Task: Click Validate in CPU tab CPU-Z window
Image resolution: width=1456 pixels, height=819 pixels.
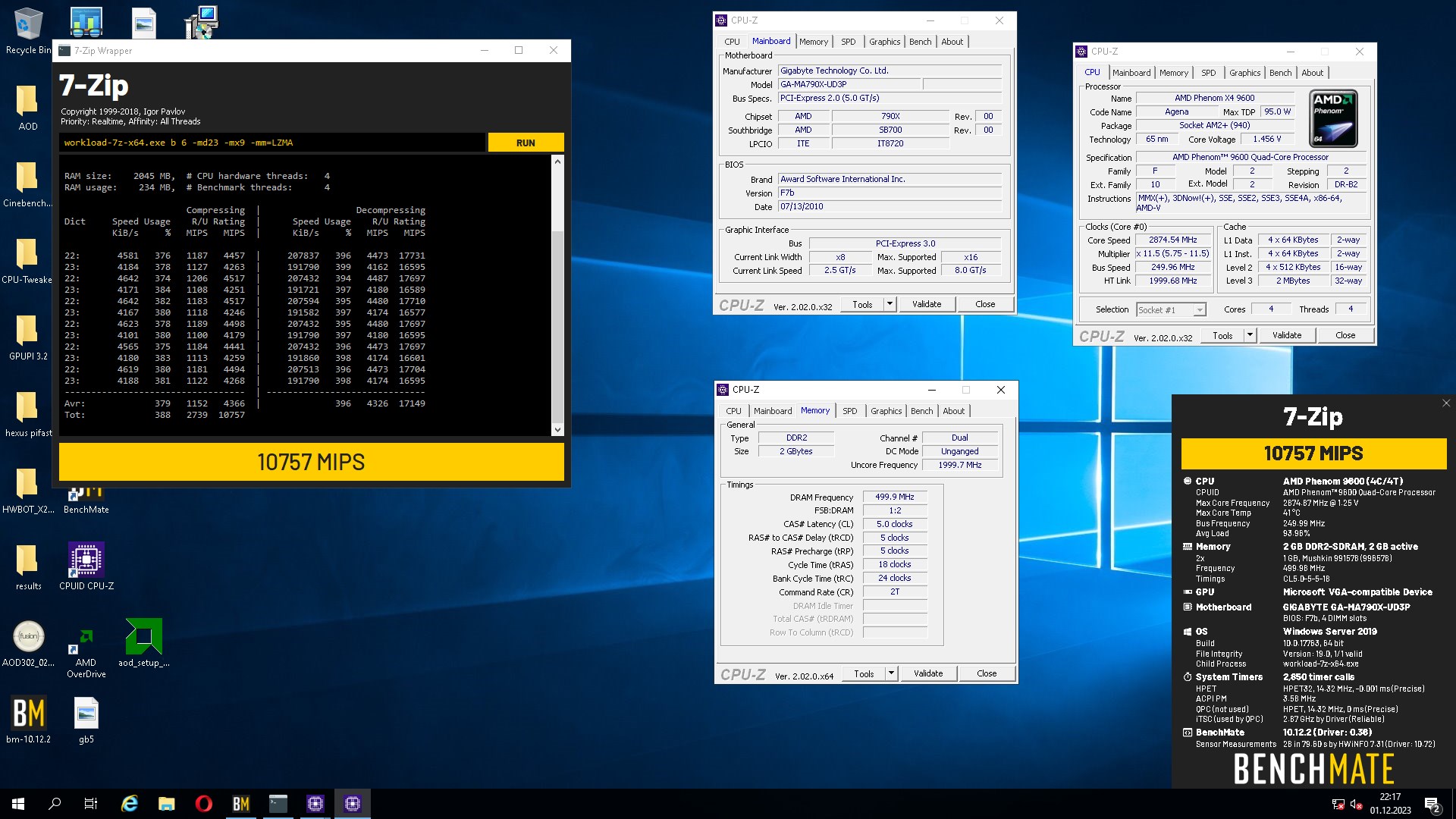Action: 1287,335
